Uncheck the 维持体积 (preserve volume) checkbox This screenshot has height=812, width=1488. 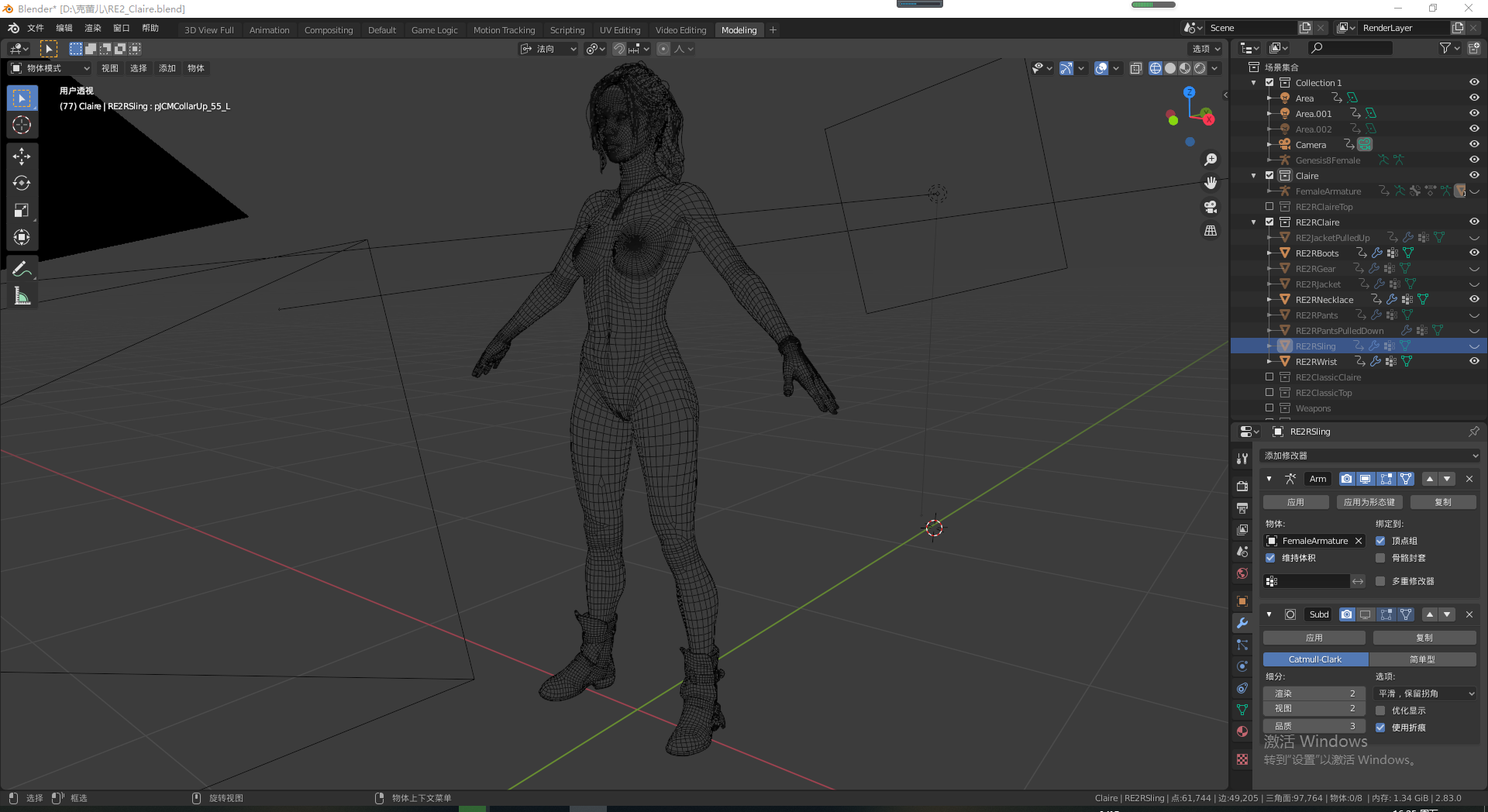[x=1270, y=558]
